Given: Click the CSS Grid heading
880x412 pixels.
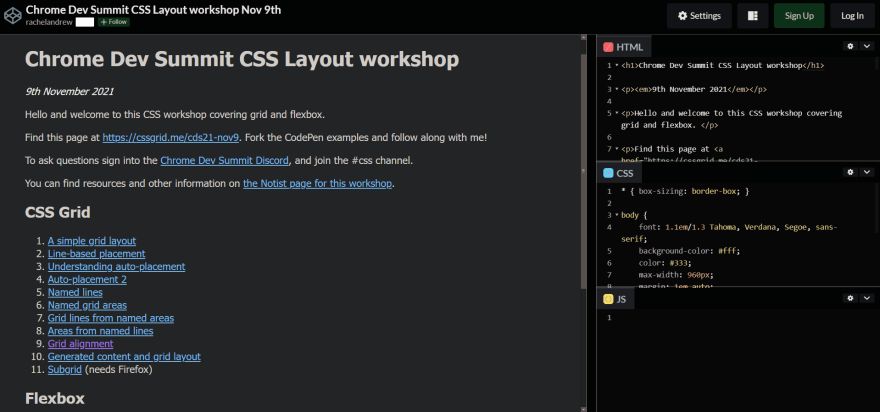Looking at the screenshot, I should (58, 213).
